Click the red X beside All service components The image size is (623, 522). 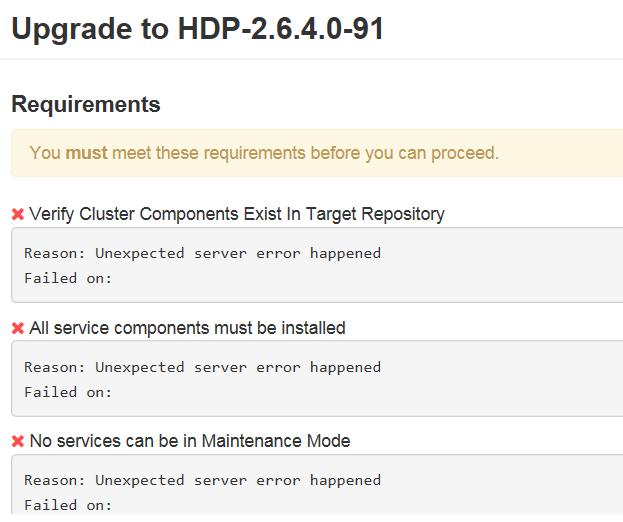pos(18,328)
